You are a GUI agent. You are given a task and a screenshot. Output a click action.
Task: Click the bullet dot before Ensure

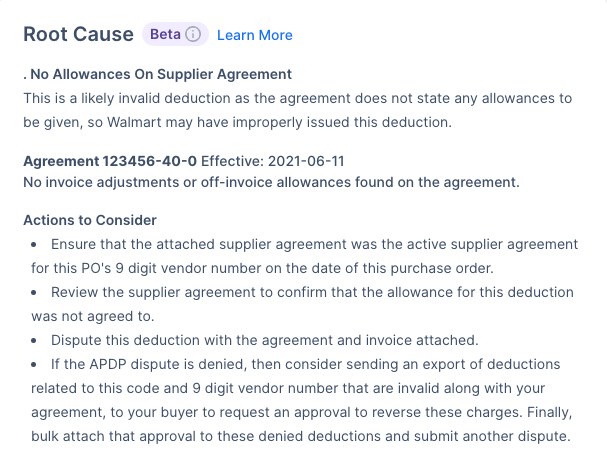point(34,245)
